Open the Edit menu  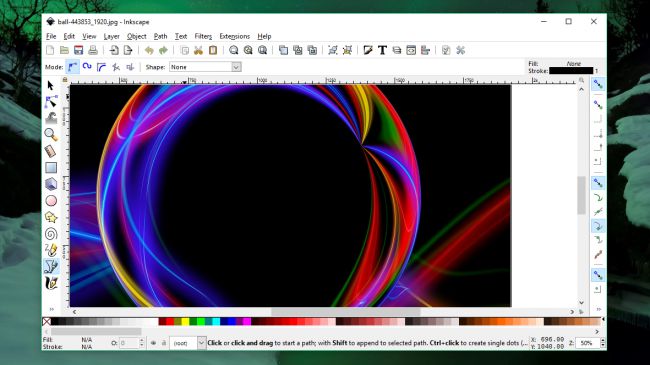[x=69, y=36]
